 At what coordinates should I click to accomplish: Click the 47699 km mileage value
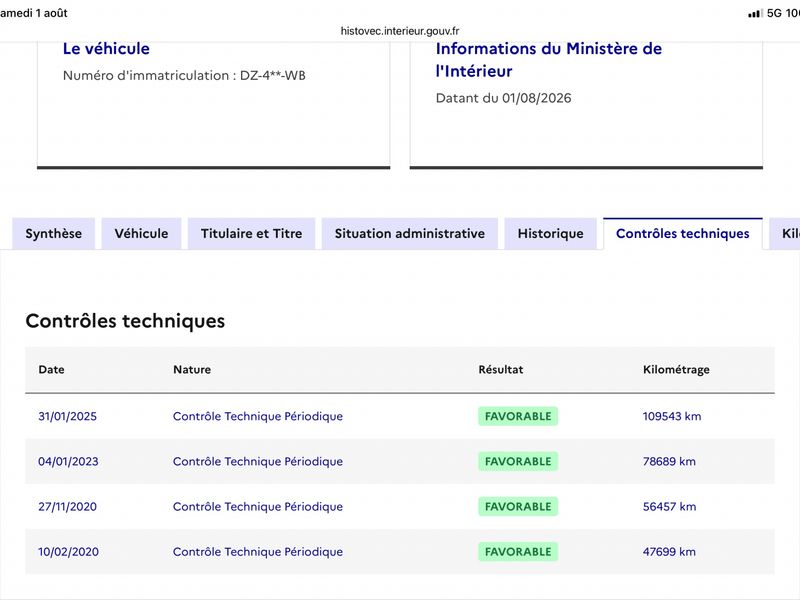point(669,552)
